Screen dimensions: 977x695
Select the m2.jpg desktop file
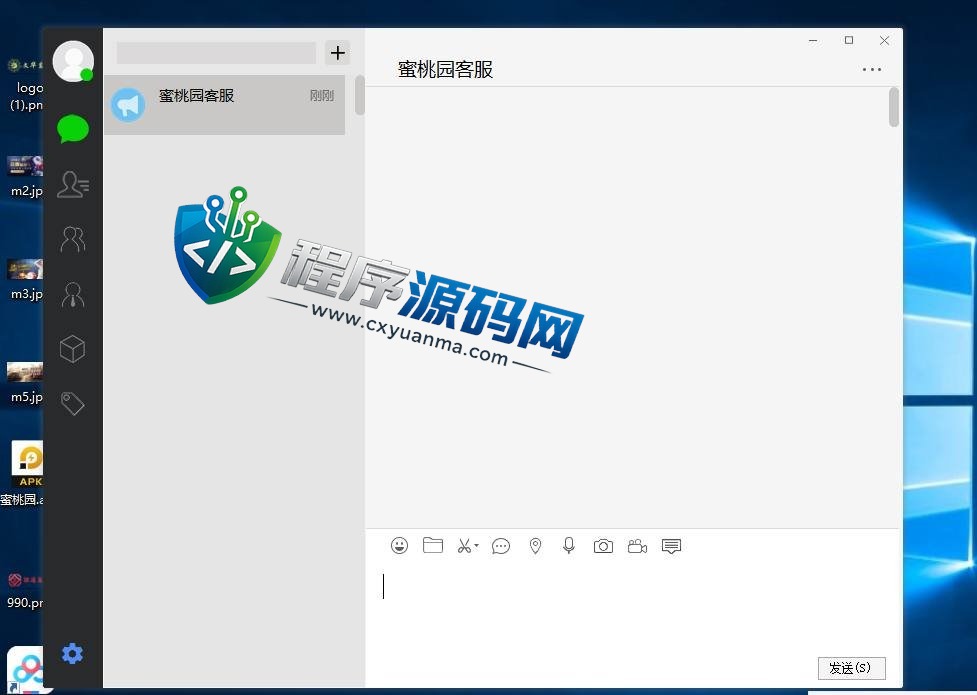click(x=26, y=177)
